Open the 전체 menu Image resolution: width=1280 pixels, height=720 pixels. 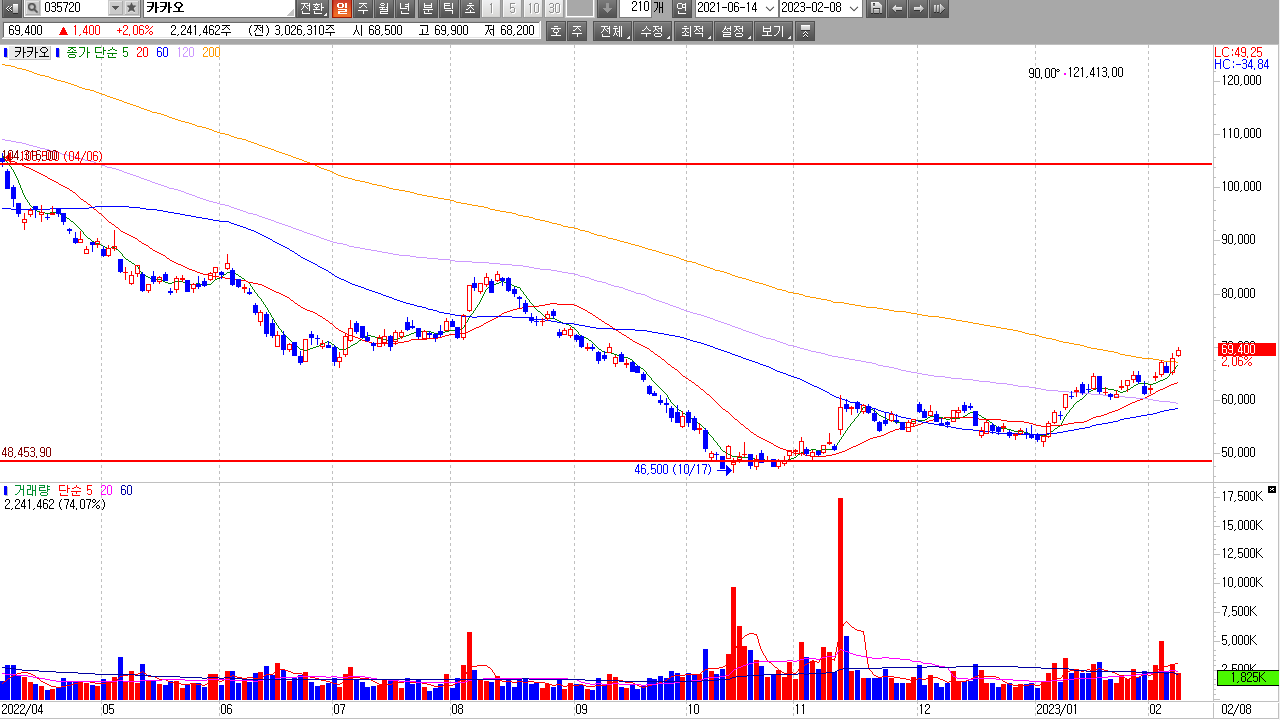tap(611, 31)
